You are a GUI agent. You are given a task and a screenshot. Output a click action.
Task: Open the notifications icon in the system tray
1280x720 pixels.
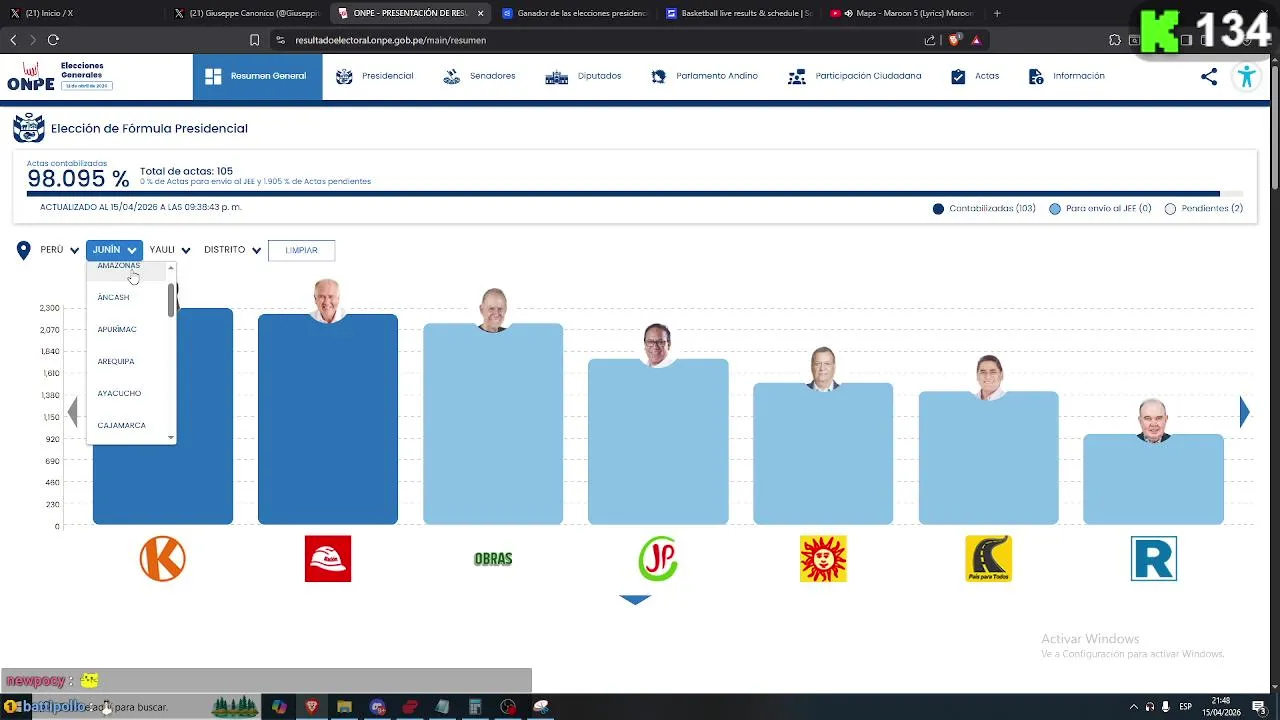tap(1259, 707)
